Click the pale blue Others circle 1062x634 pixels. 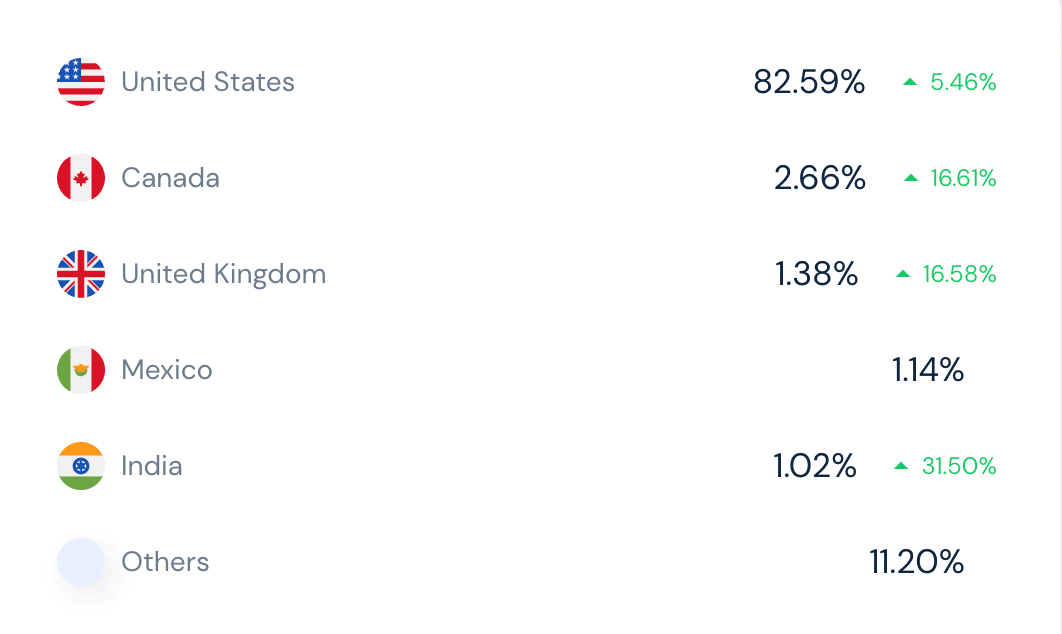81,562
